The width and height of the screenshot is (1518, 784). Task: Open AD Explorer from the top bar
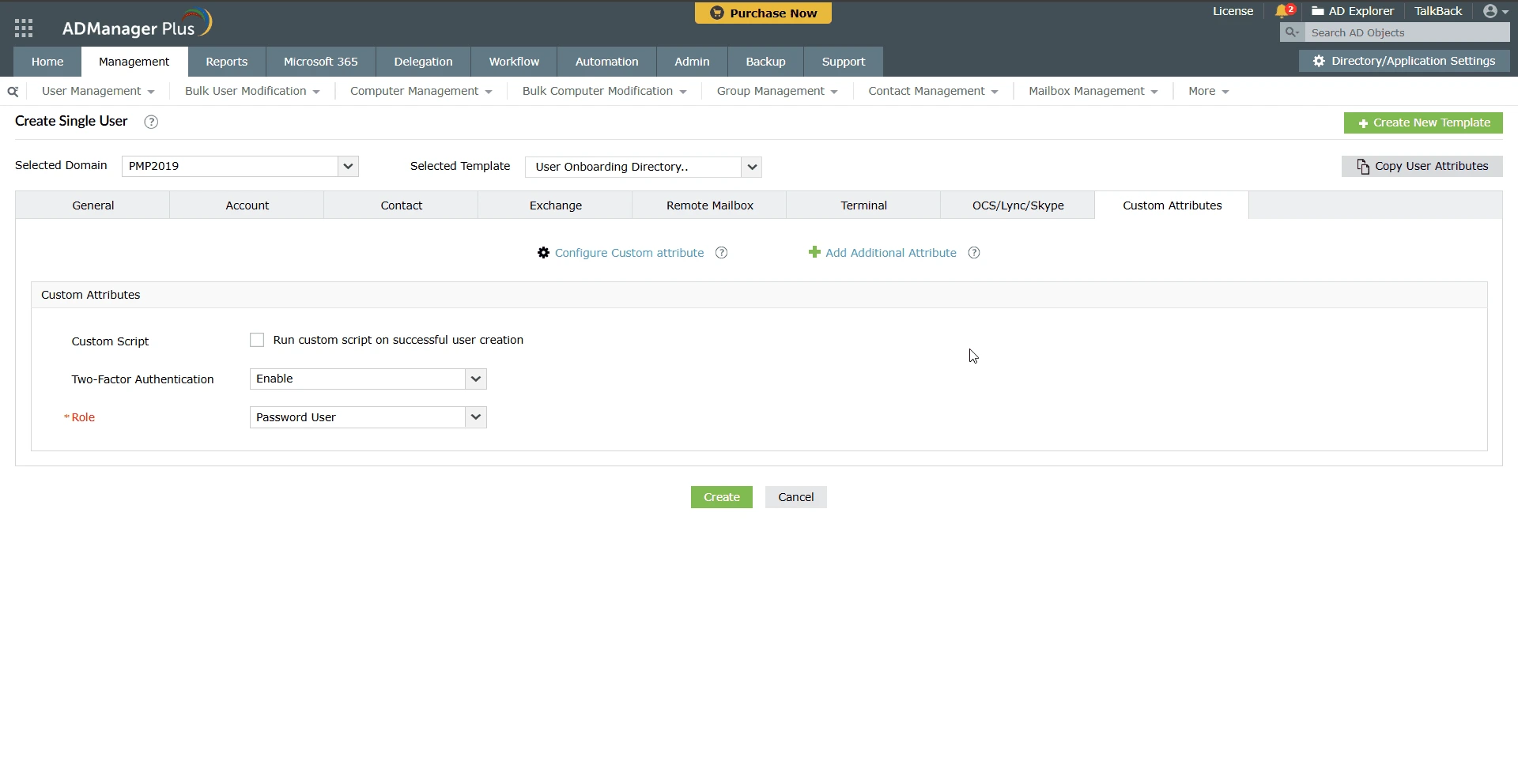click(x=1353, y=11)
